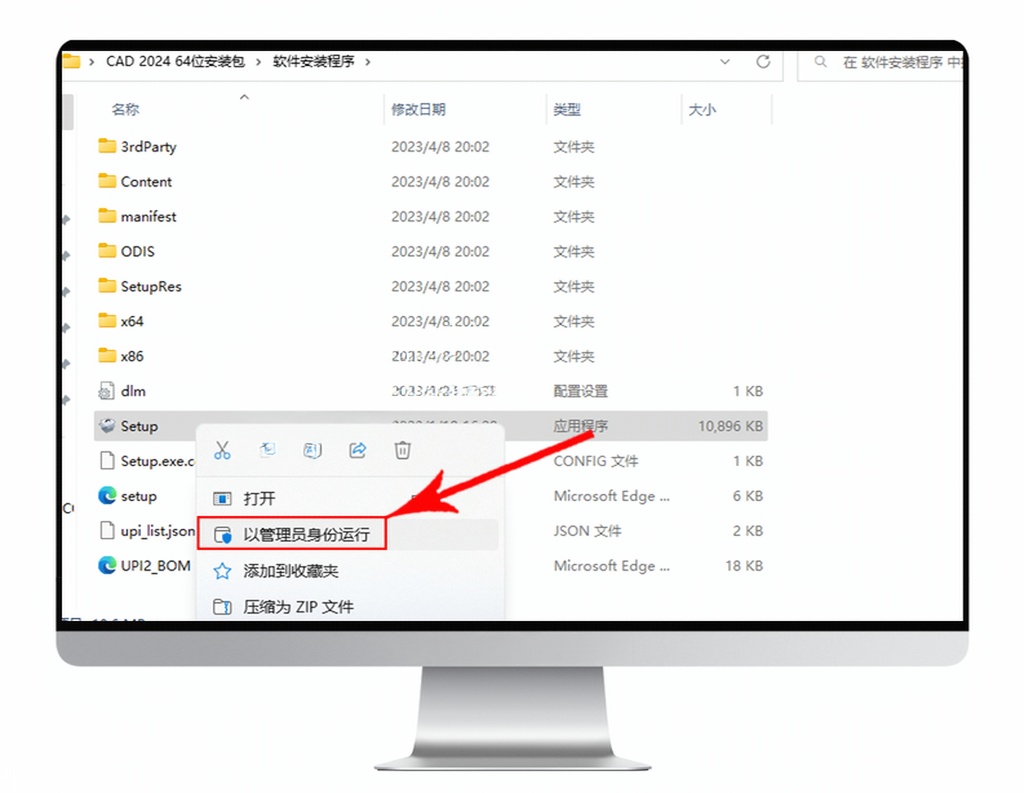The width and height of the screenshot is (1024, 793).
Task: Choose 以管理员身份运行 from the context menu
Action: tap(349, 534)
